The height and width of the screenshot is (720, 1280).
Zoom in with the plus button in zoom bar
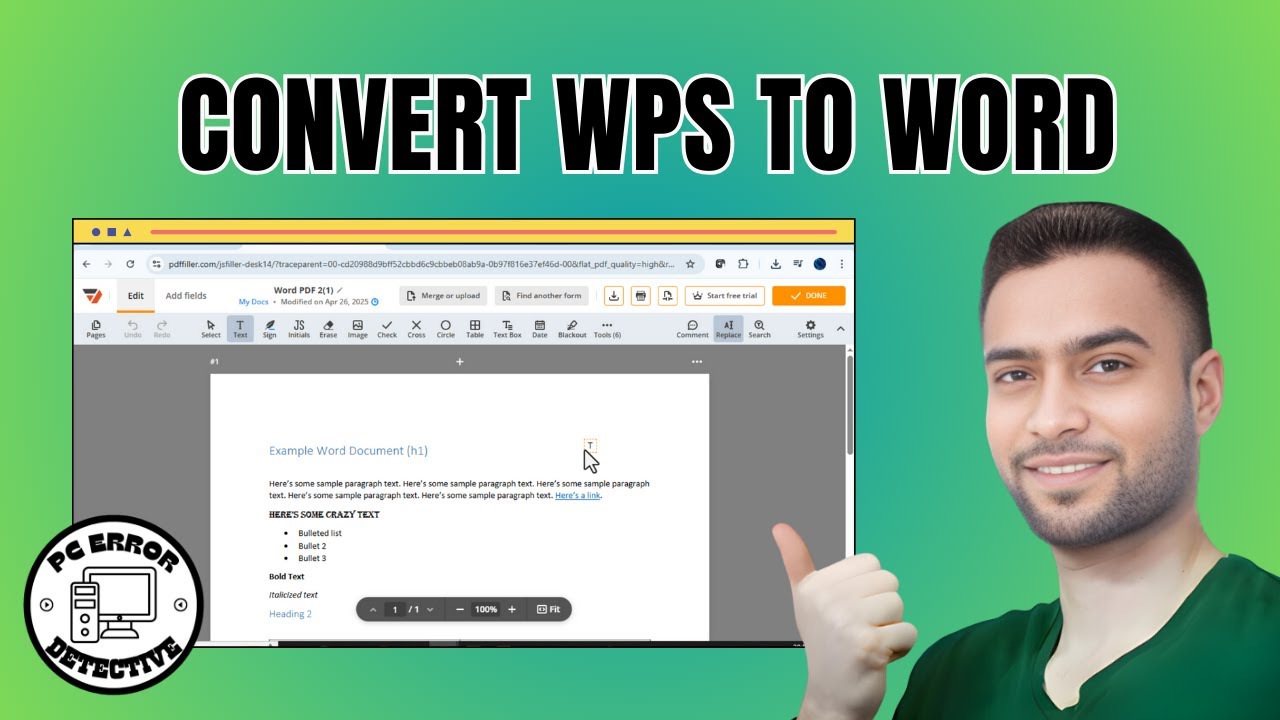pyautogui.click(x=512, y=609)
